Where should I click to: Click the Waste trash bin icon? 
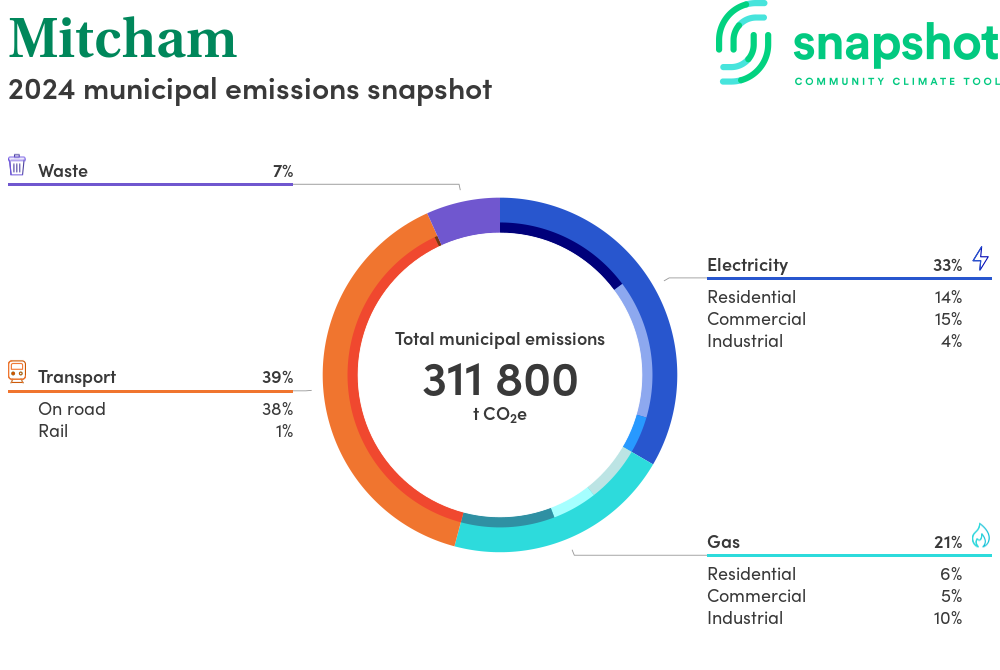pos(17,165)
